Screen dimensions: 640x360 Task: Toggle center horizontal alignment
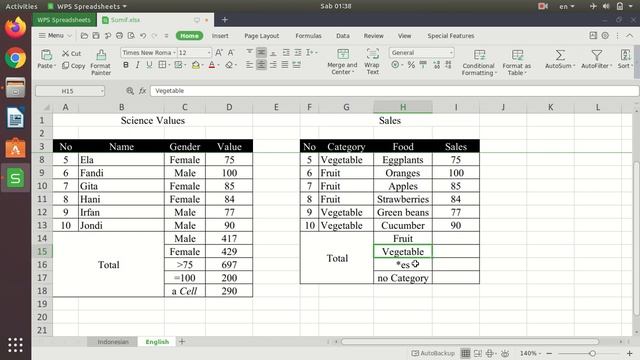[x=261, y=65]
